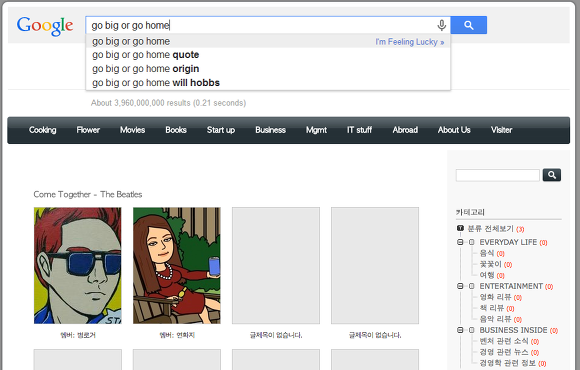Open the Visiter menu tab
Image resolution: width=580 pixels, height=370 pixels.
502,130
